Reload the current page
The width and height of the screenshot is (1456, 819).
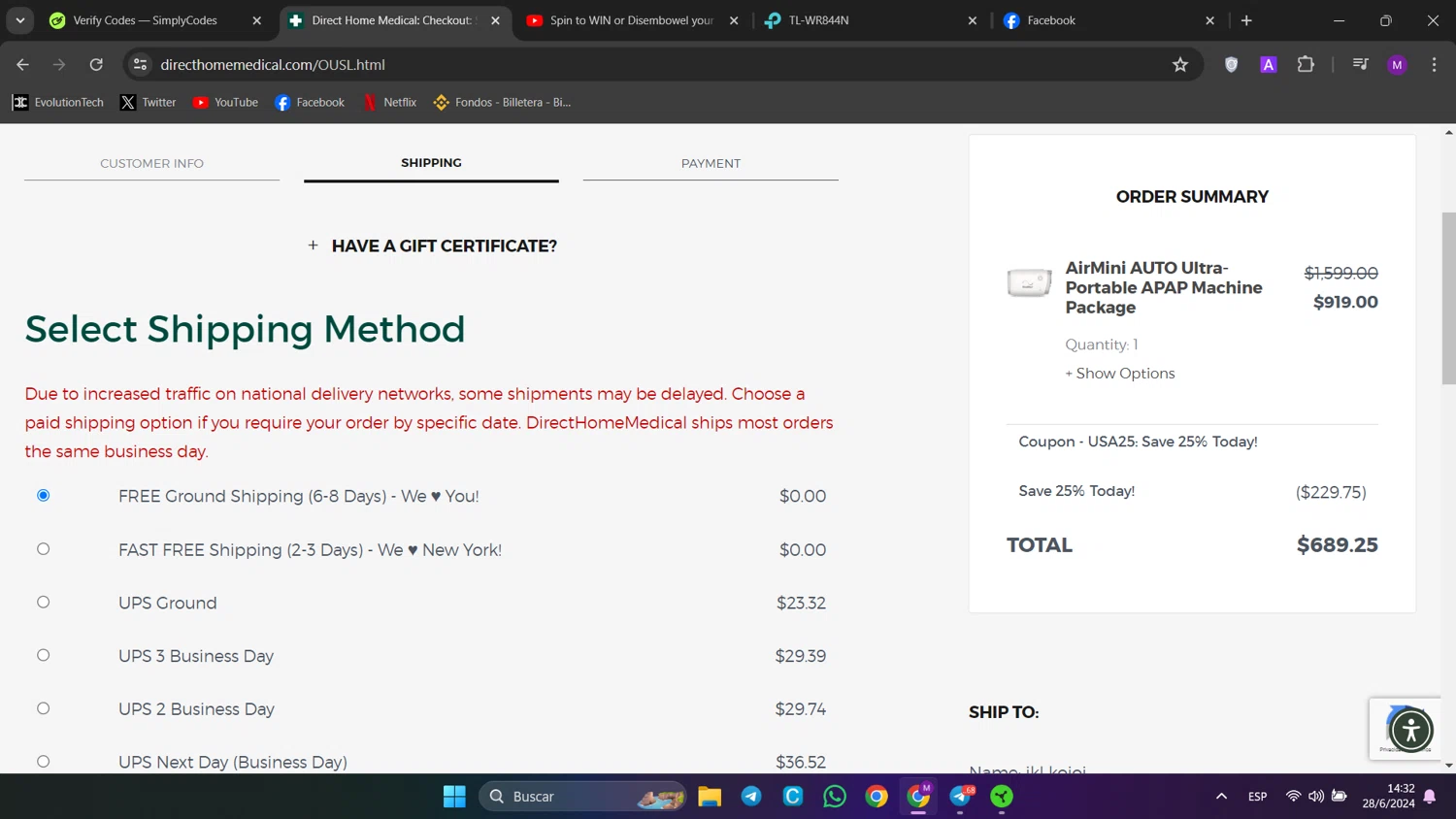pos(96,64)
